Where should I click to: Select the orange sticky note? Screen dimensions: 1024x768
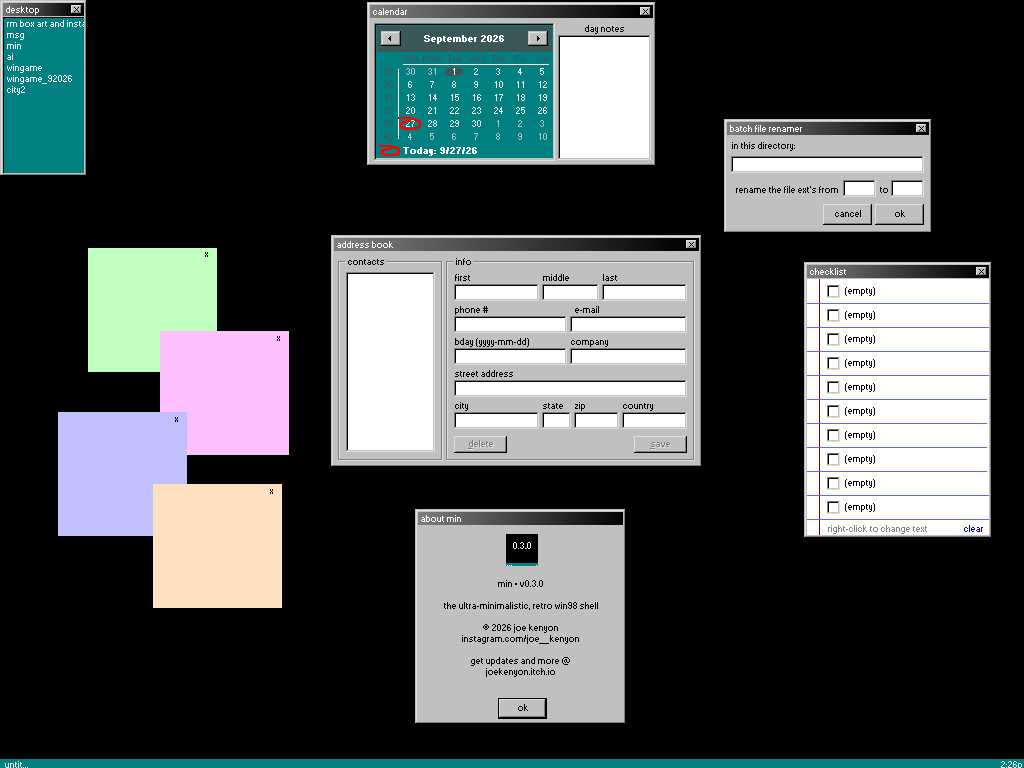pyautogui.click(x=217, y=546)
